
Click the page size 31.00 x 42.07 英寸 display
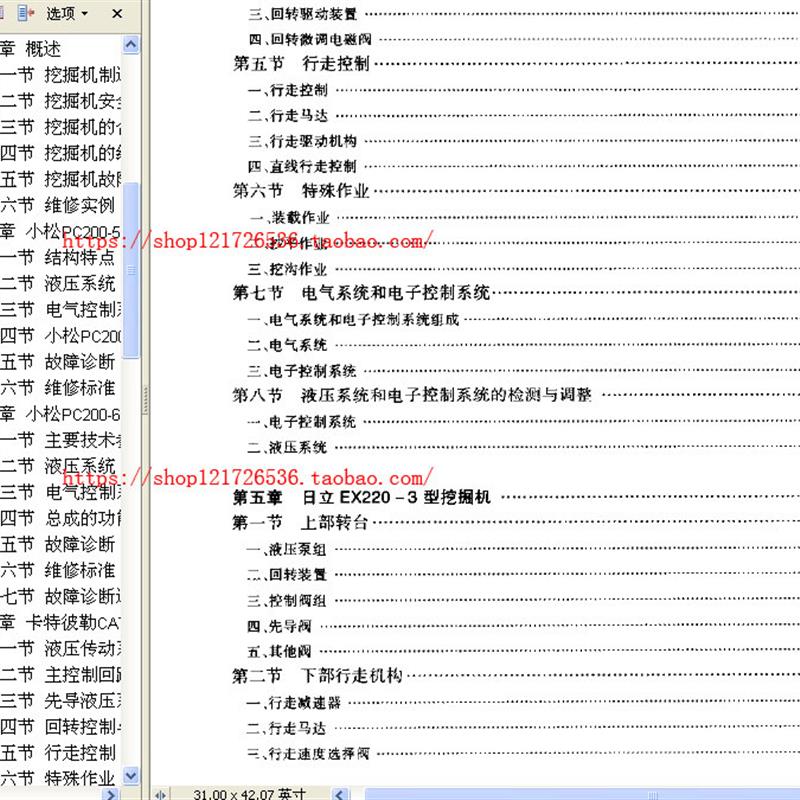pos(249,794)
